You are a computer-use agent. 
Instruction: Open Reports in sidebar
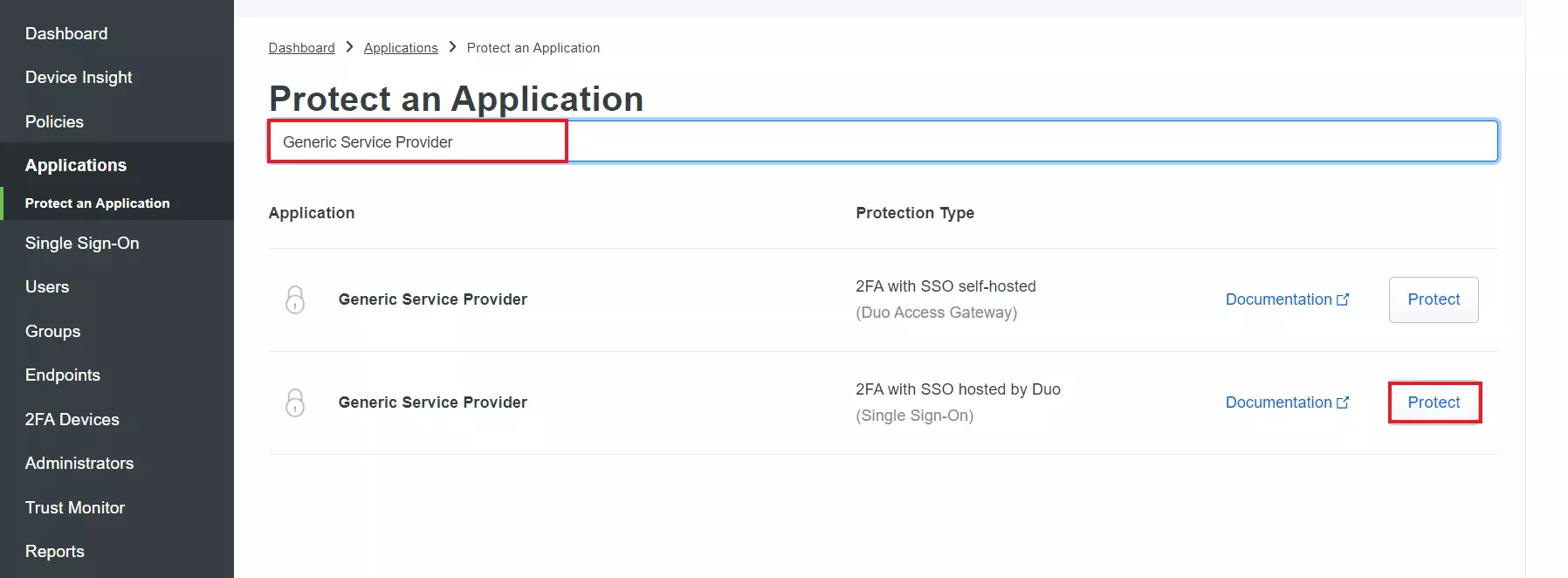55,551
